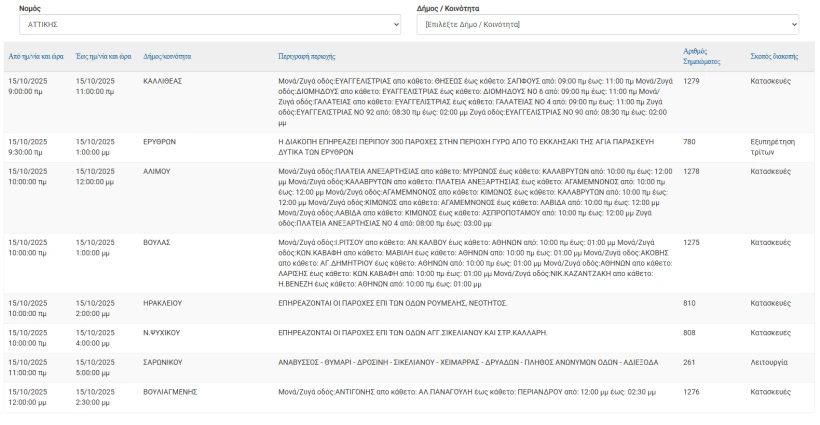Image resolution: width=820 pixels, height=425 pixels.
Task: Click notice number 810
Action: (x=689, y=303)
